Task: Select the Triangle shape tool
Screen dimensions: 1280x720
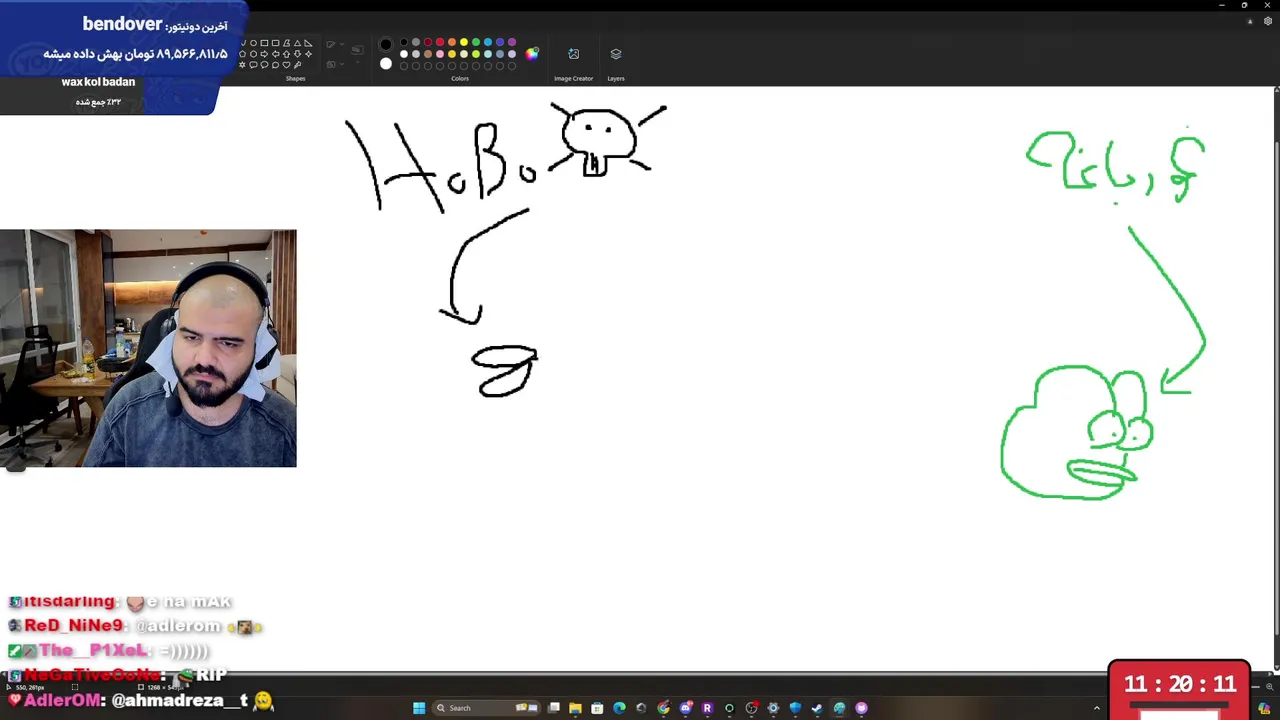Action: [x=297, y=43]
